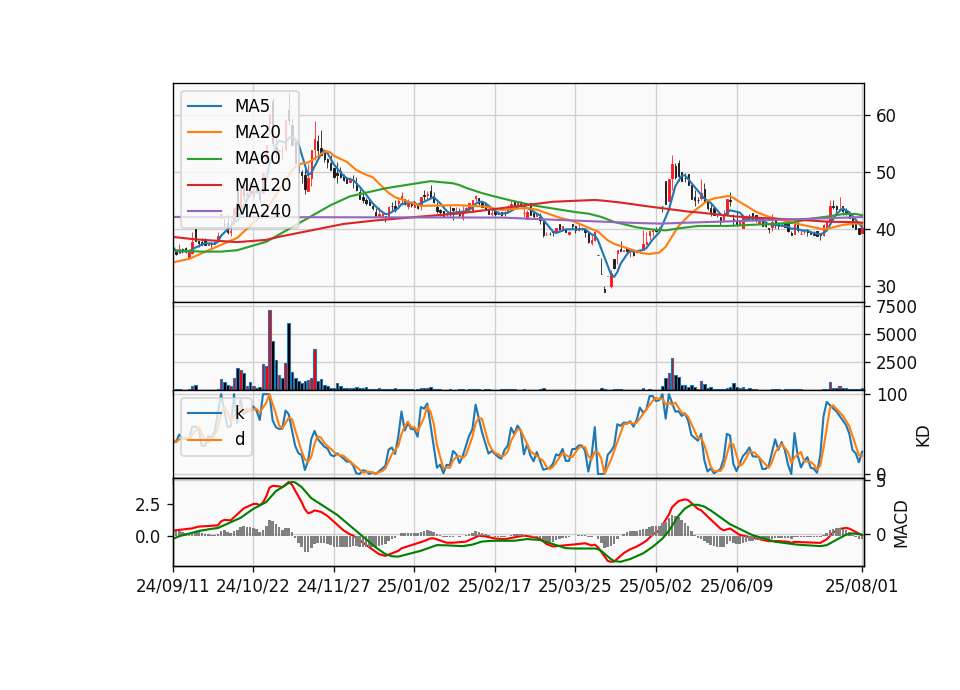Image resolution: width=960 pixels, height=690 pixels.
Task: Click the KD axis value 100
Action: (x=891, y=395)
